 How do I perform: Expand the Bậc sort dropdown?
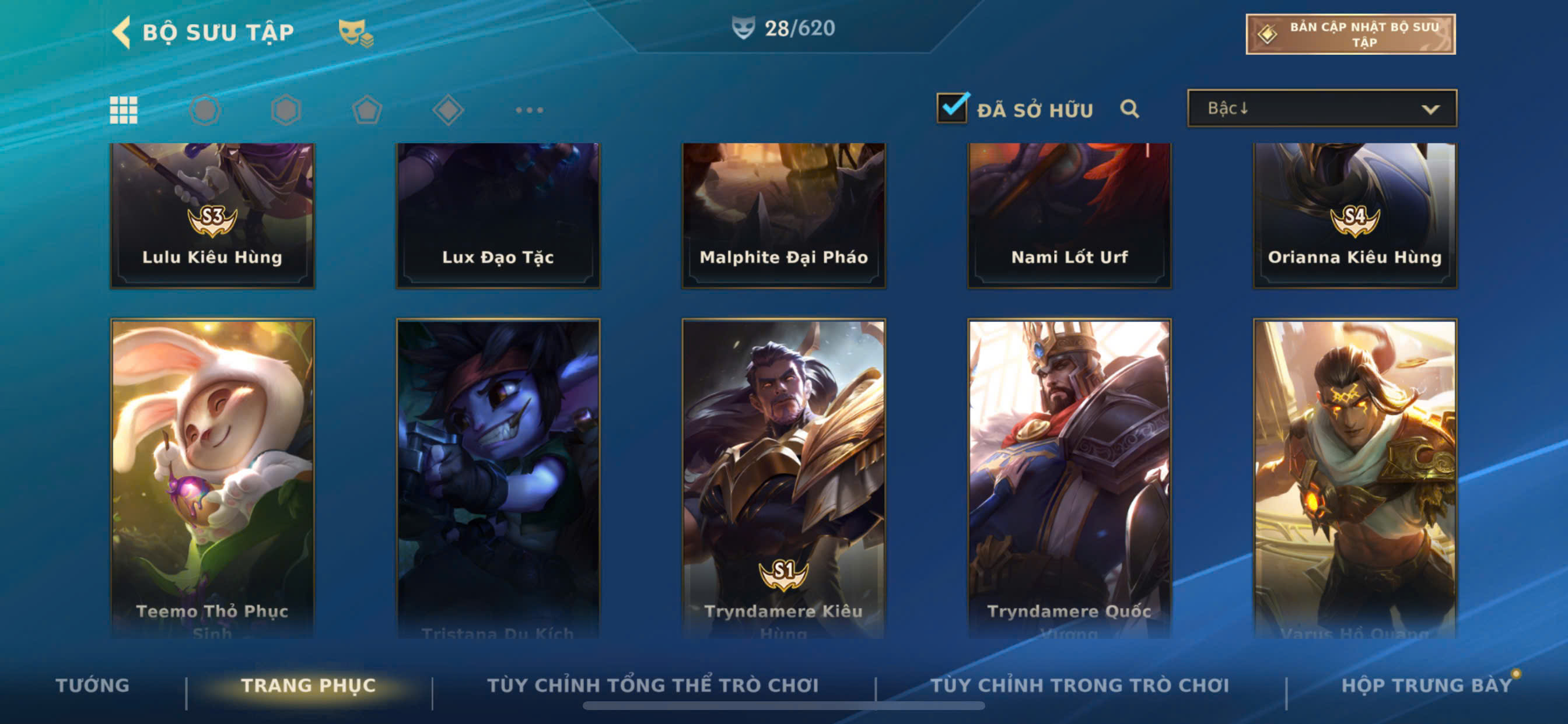pos(1322,108)
